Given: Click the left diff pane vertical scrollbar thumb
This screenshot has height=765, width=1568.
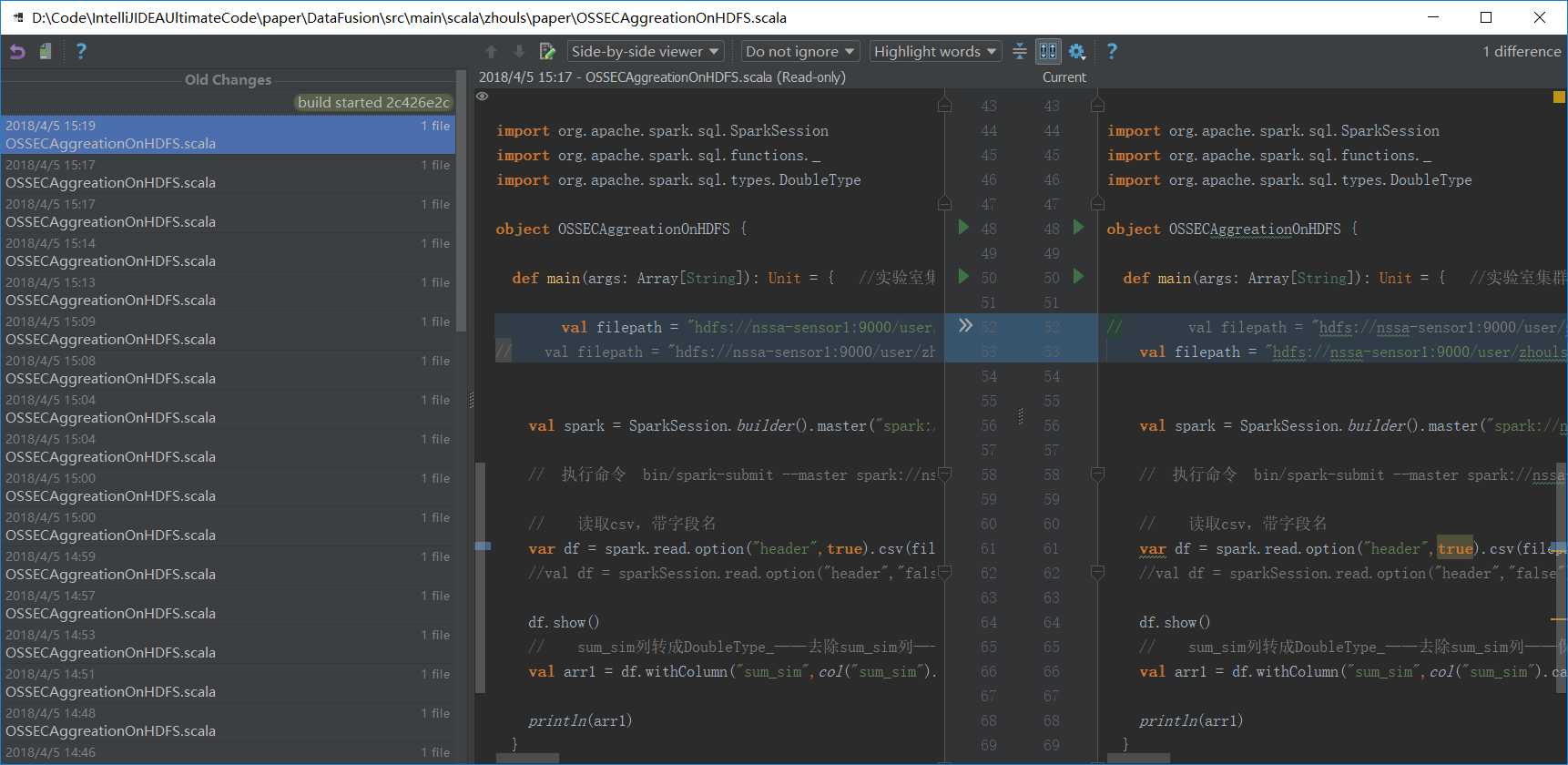Looking at the screenshot, I should pyautogui.click(x=480, y=578).
